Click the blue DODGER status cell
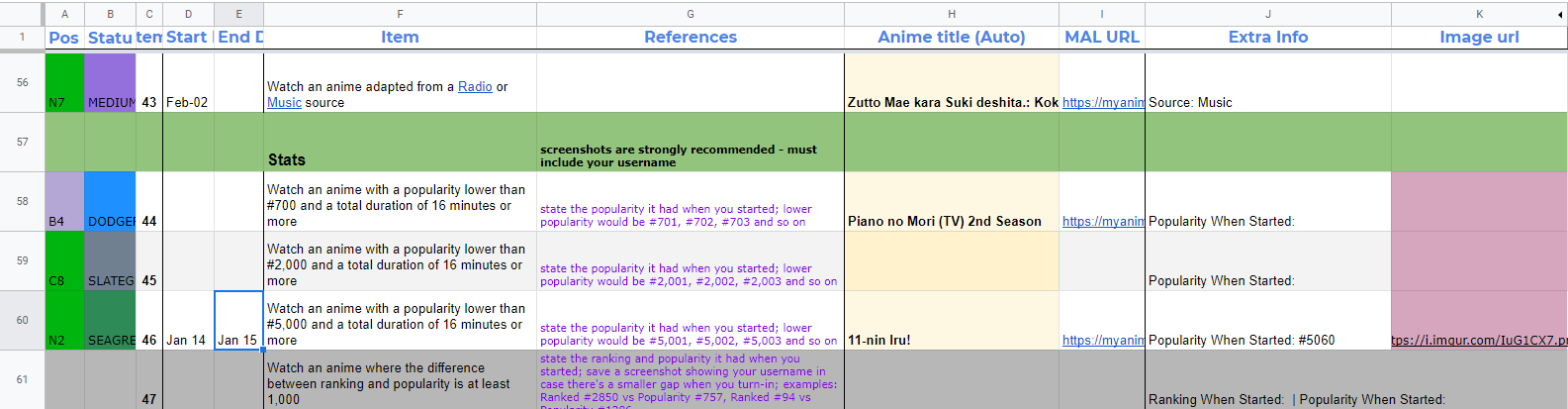 pyautogui.click(x=110, y=201)
